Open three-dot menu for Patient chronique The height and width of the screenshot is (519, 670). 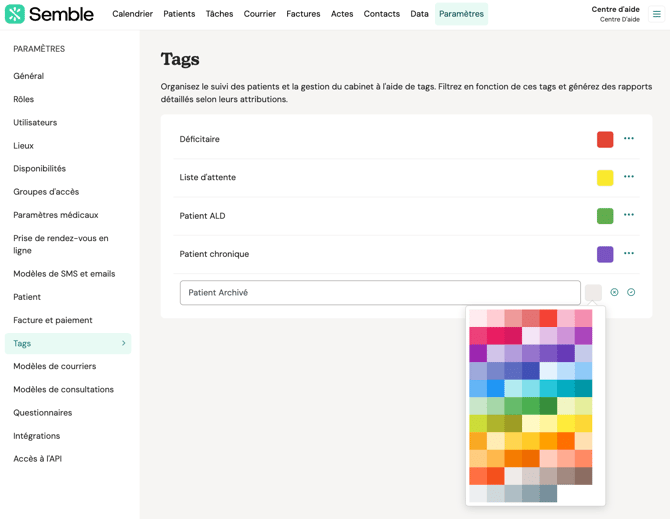(629, 254)
